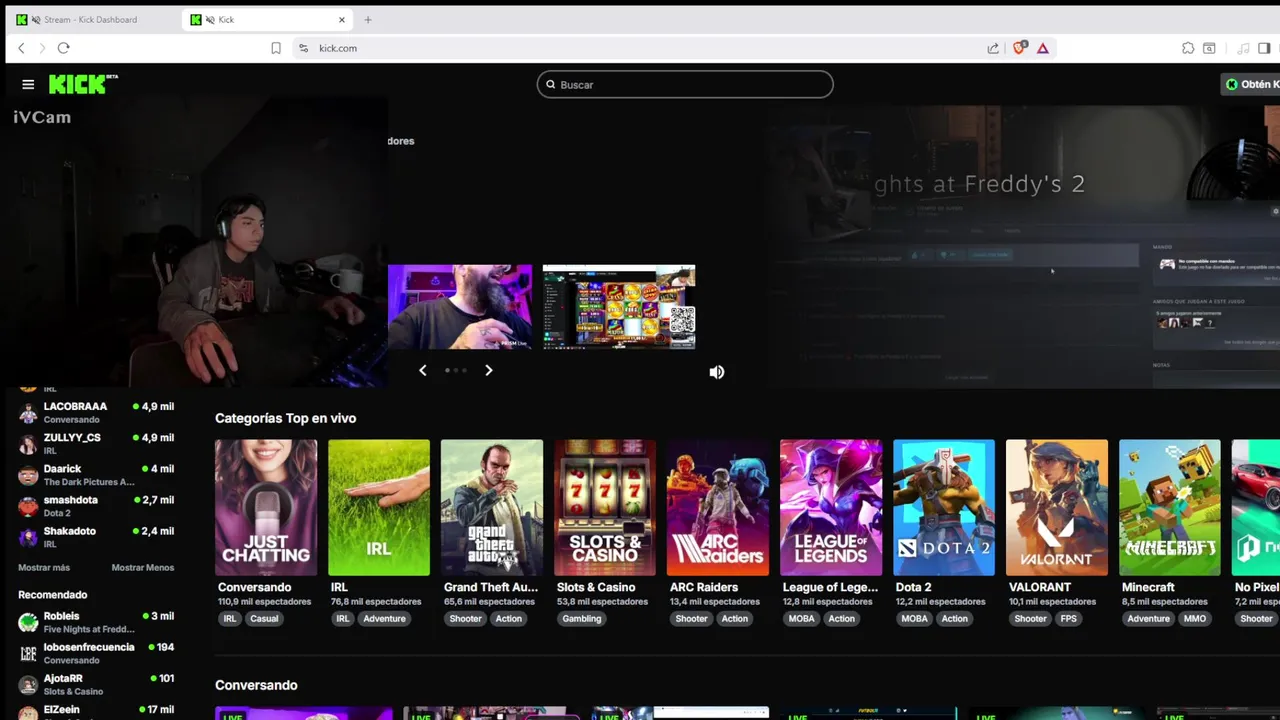Open Shakadoto channel in sidebar
Image resolution: width=1280 pixels, height=720 pixels.
click(x=96, y=537)
